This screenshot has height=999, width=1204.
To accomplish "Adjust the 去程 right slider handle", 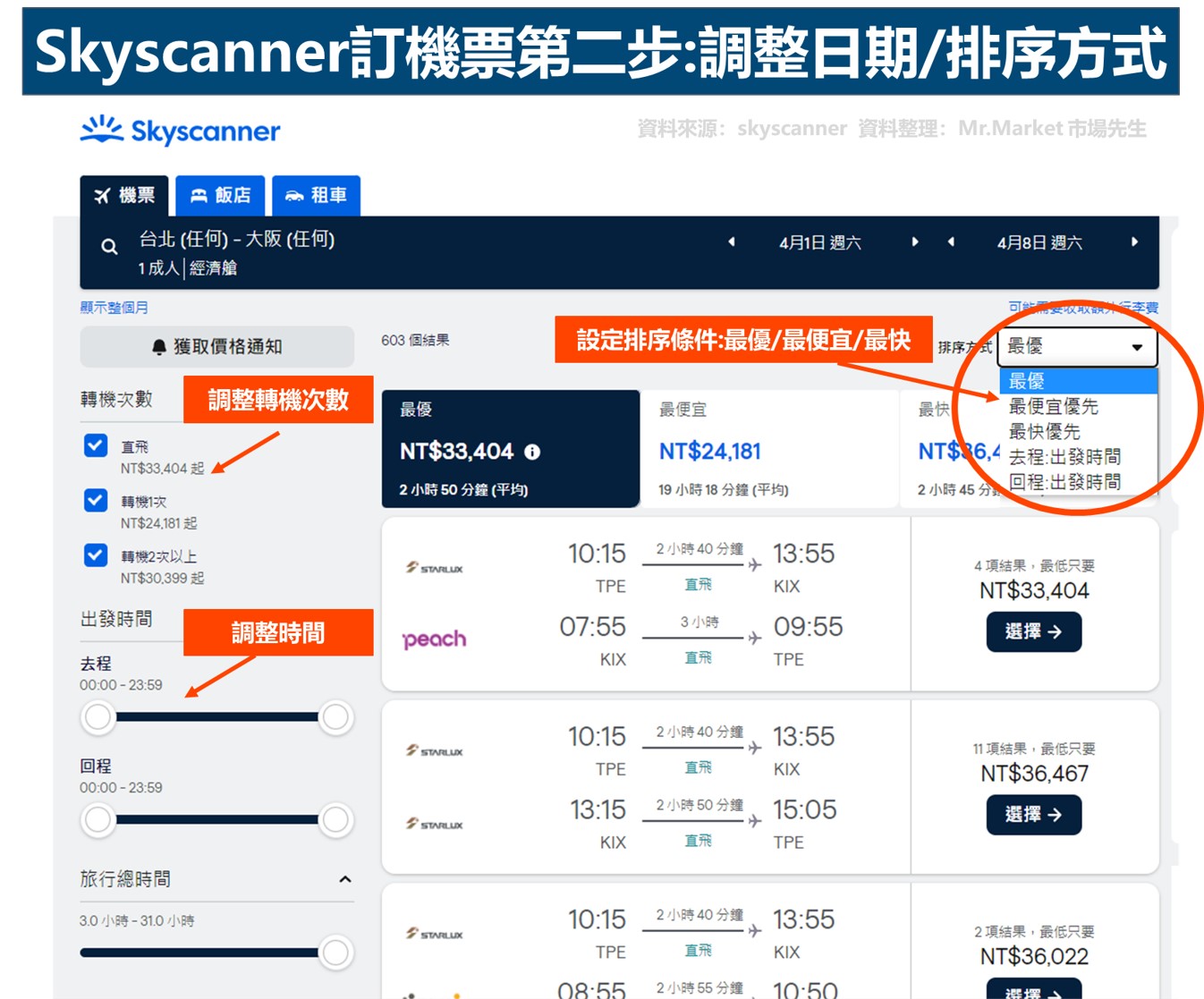I will pyautogui.click(x=335, y=716).
